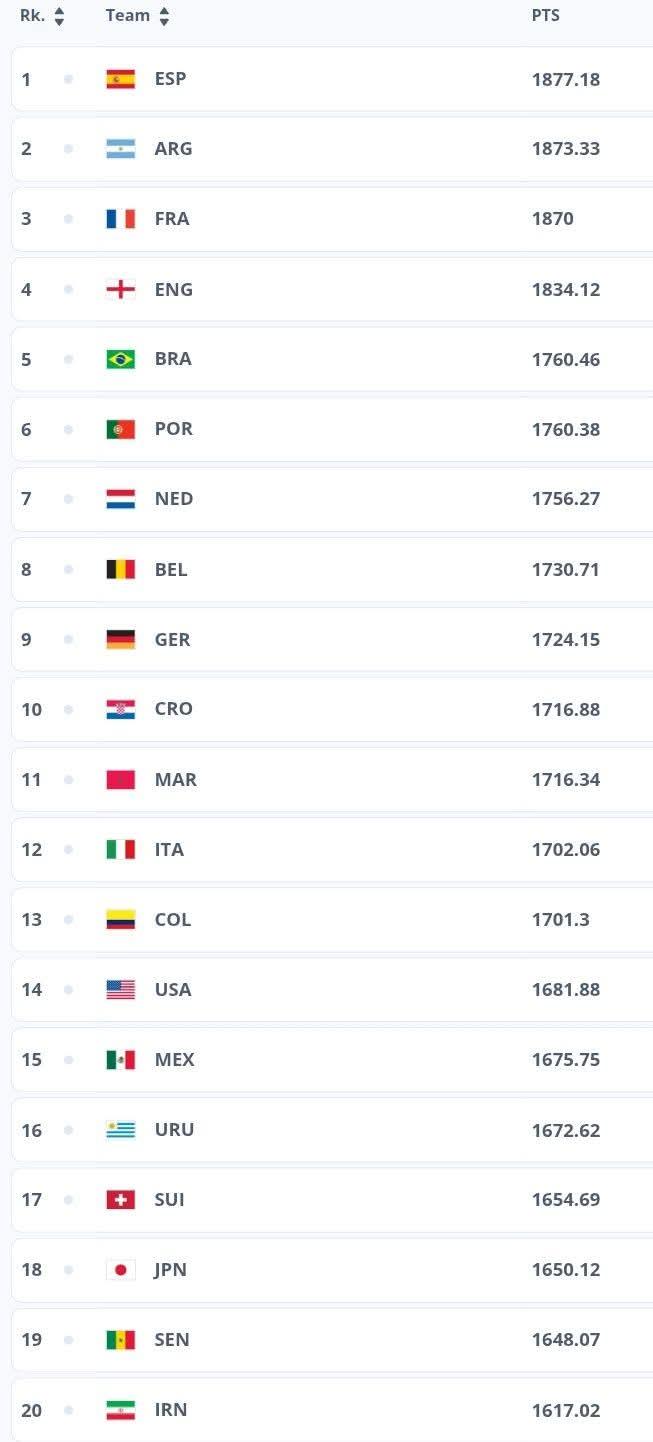Open the FRA team link
The height and width of the screenshot is (1442, 653).
[172, 219]
